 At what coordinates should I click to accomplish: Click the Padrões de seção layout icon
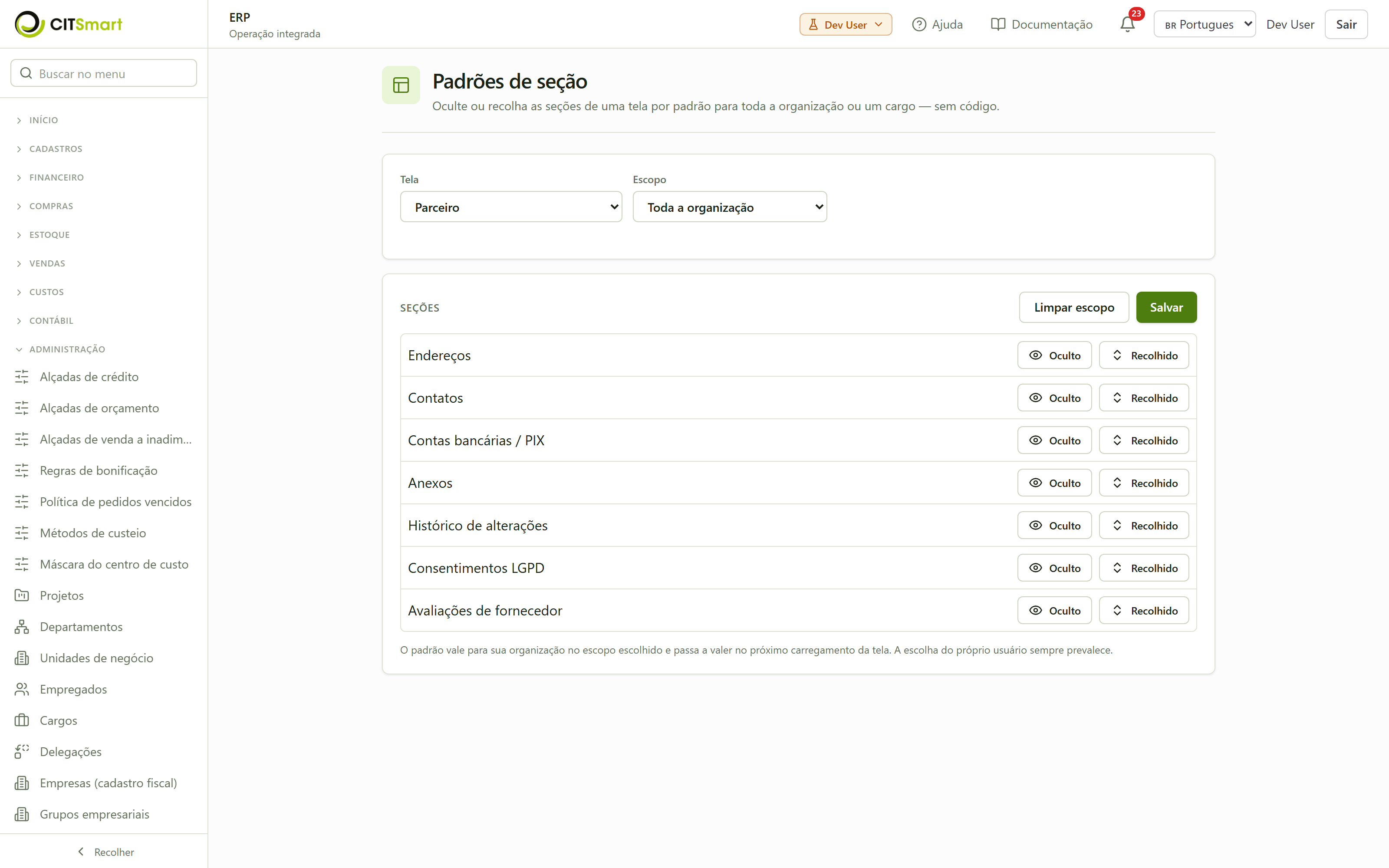[x=401, y=85]
